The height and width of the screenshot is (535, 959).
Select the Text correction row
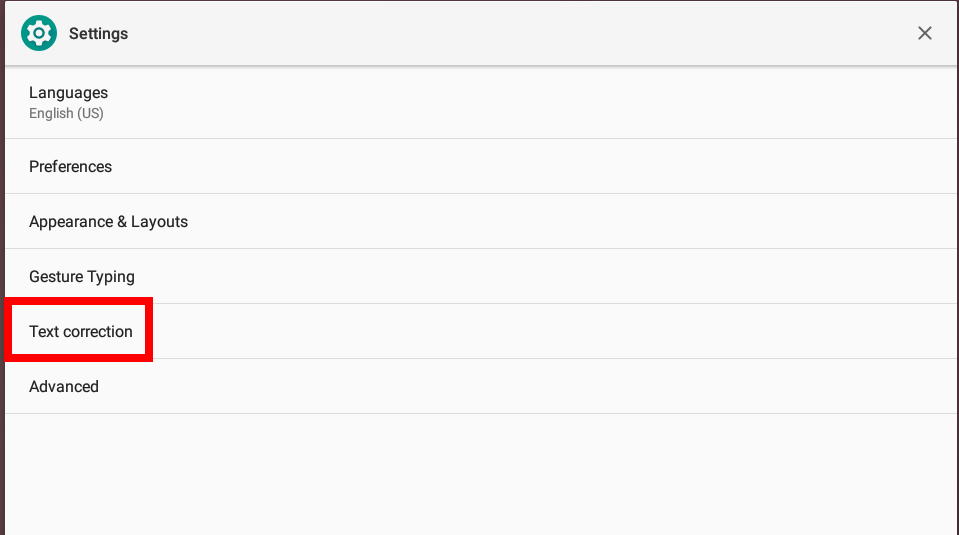tap(480, 331)
